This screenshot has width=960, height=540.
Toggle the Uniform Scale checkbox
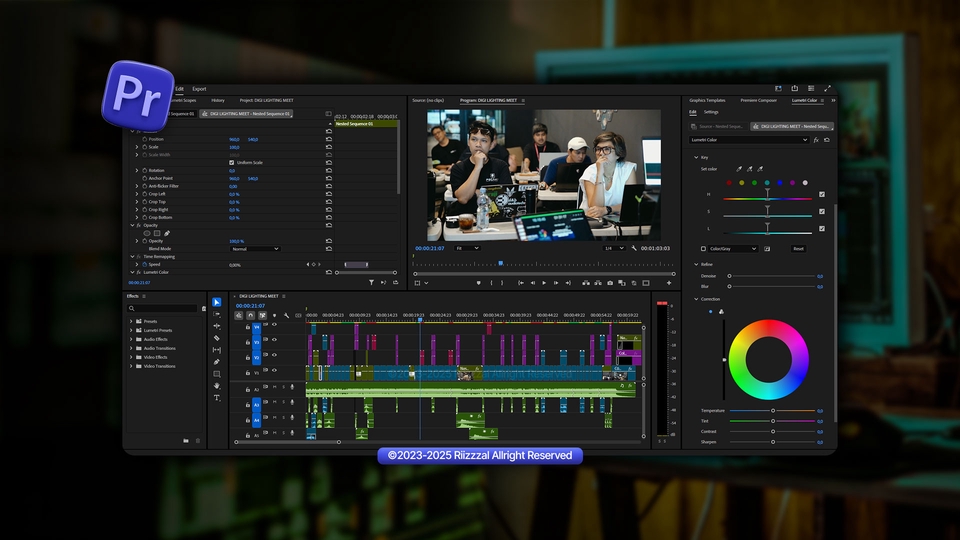(231, 162)
